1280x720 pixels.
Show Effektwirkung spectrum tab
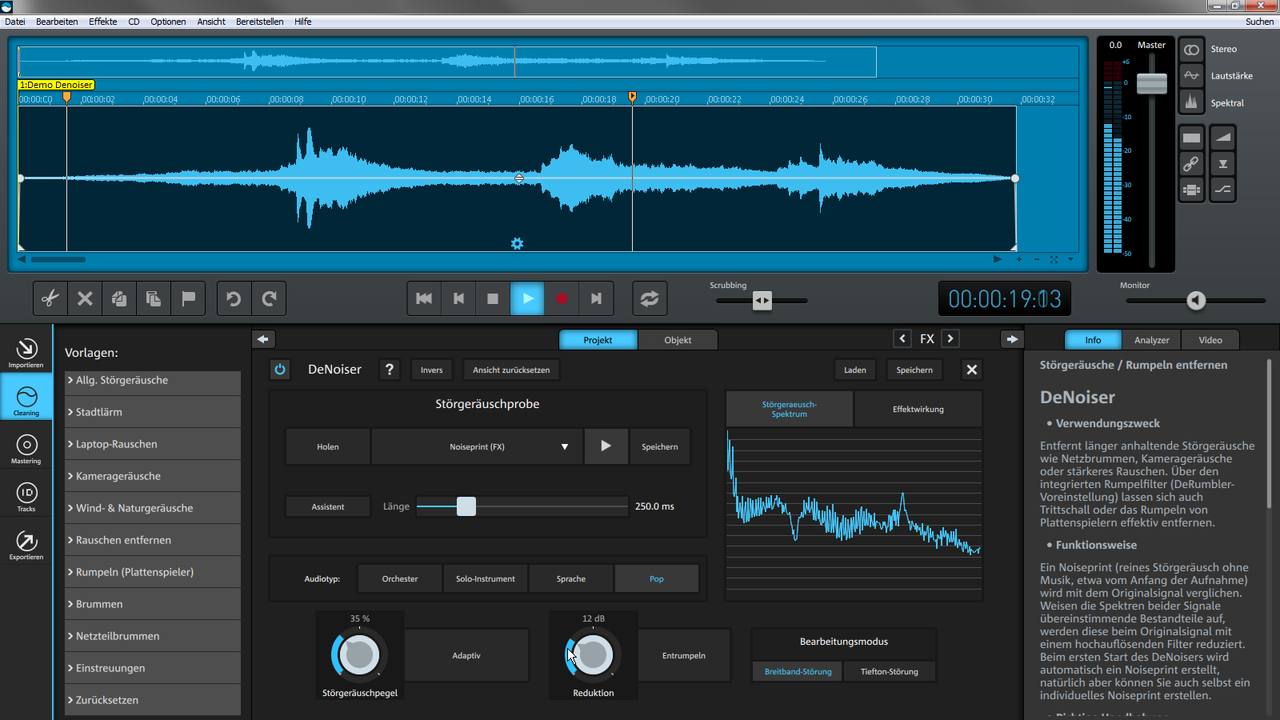coord(918,409)
